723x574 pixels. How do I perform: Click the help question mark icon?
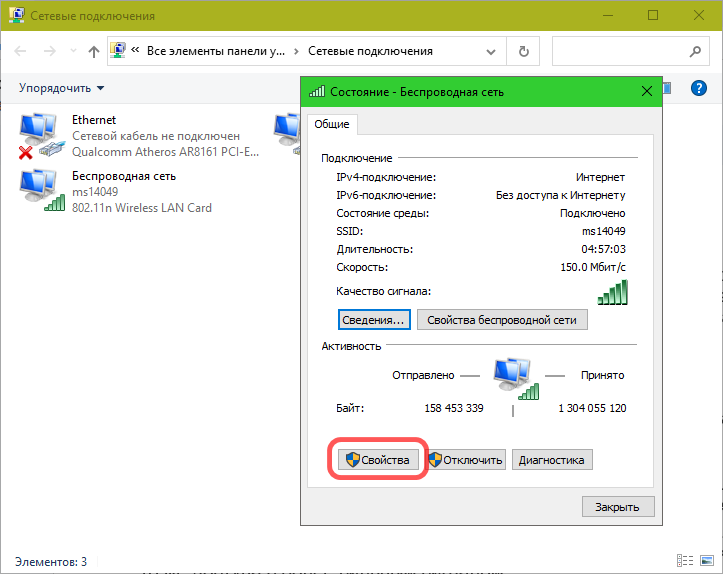tap(699, 88)
